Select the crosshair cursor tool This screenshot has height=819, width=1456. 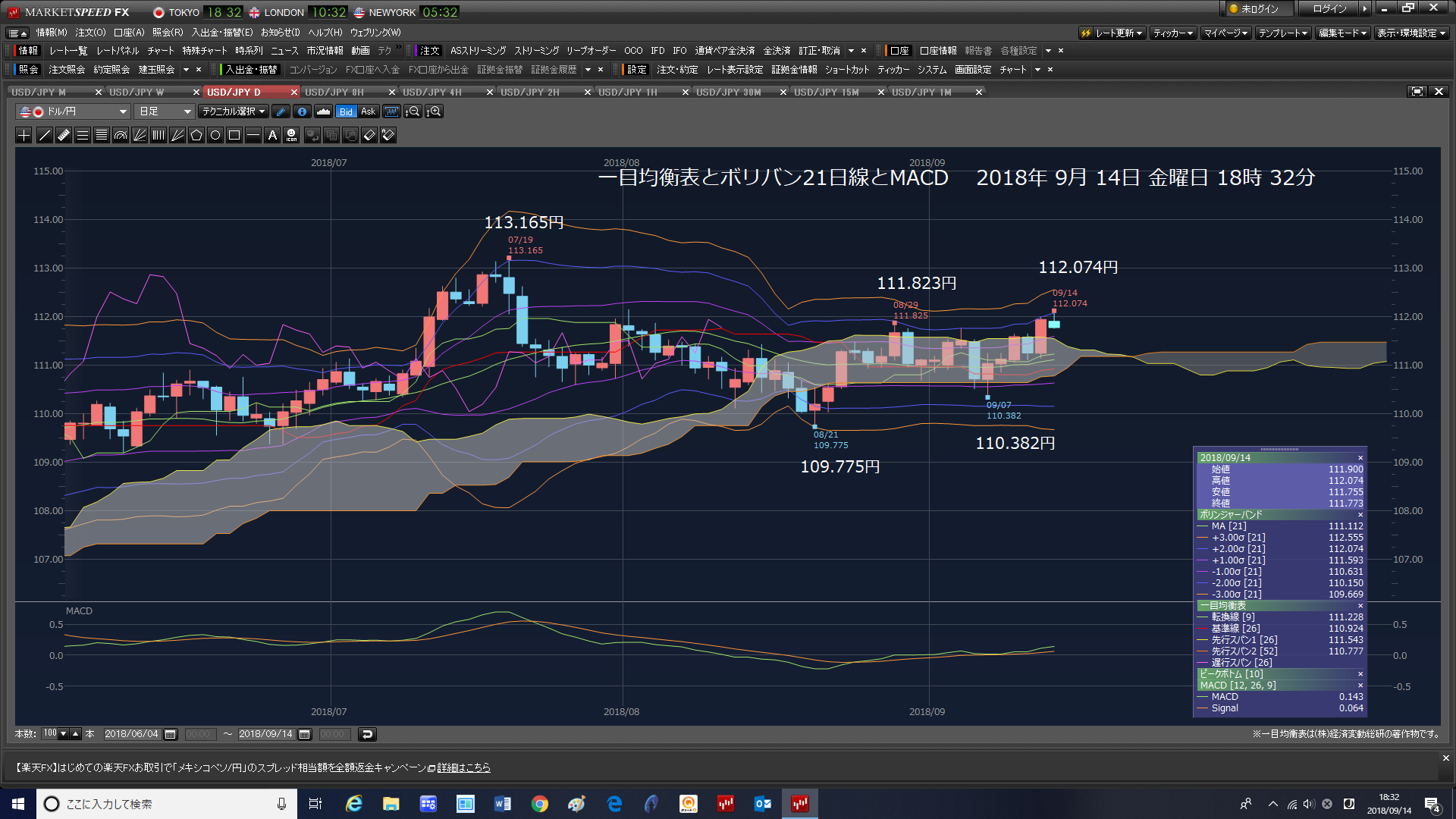[24, 136]
